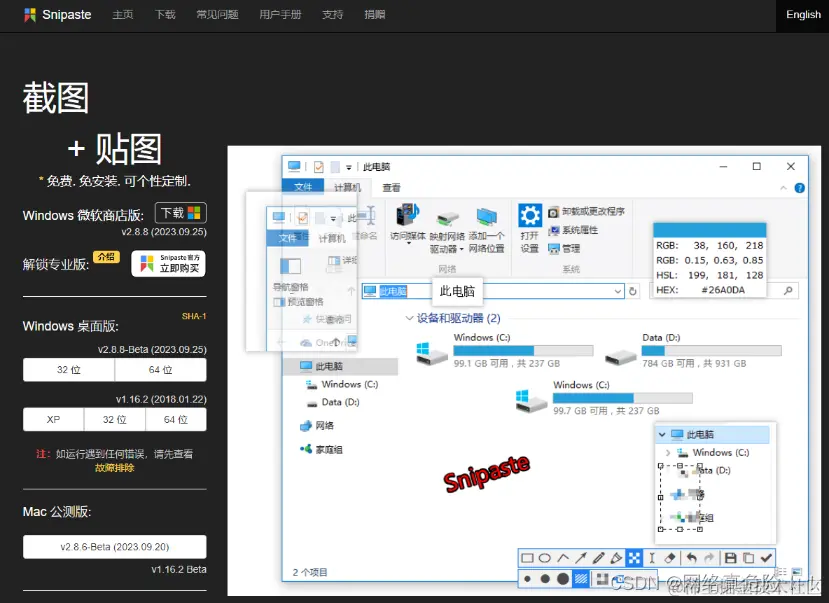Click the 管理 manage ribbon item

(564, 248)
